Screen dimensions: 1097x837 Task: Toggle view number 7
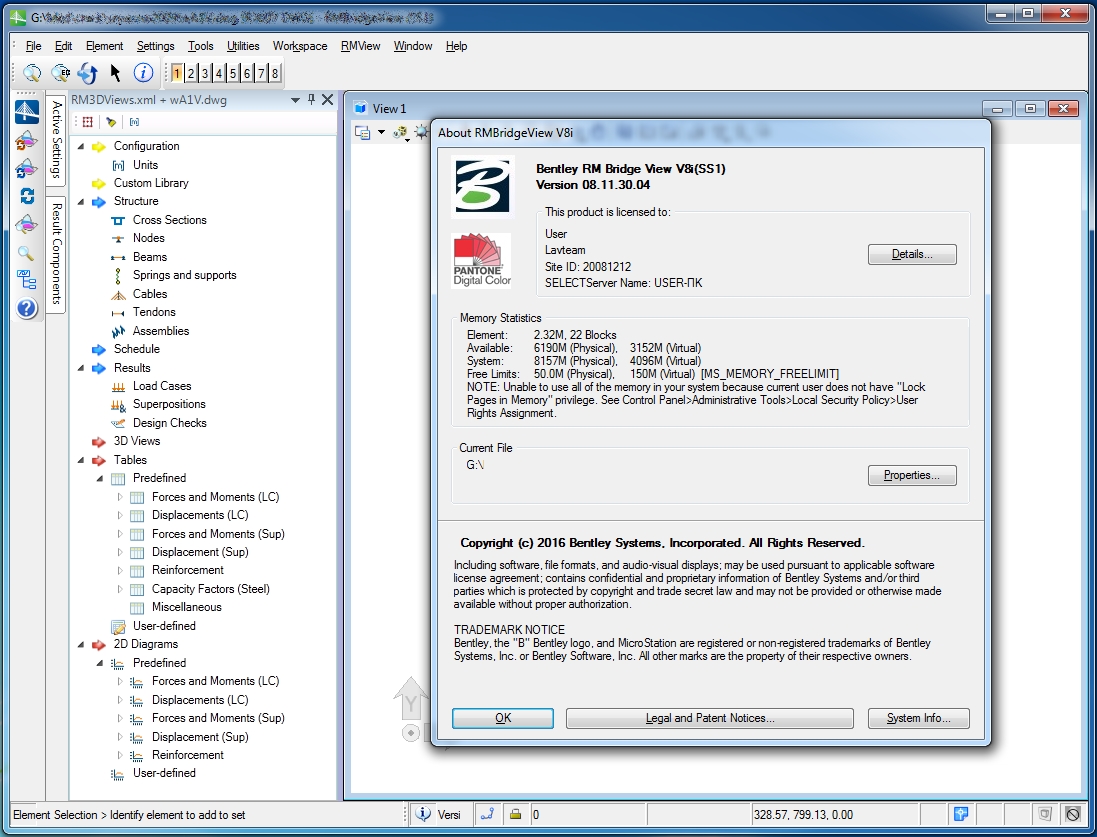click(x=261, y=73)
